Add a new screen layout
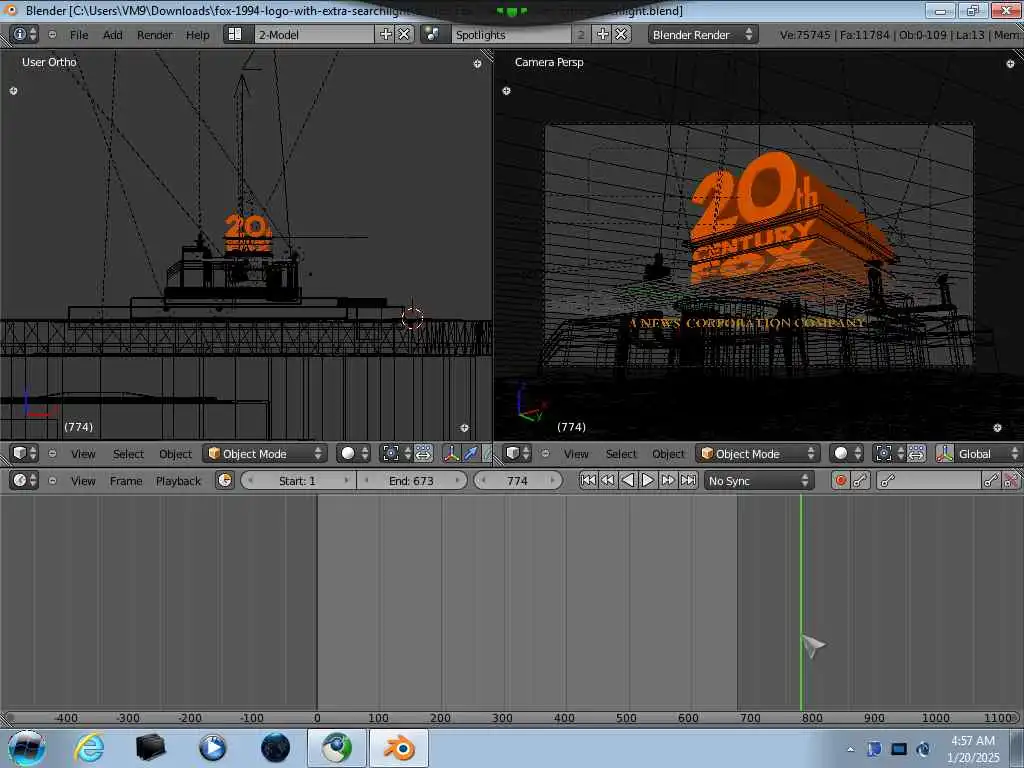Viewport: 1024px width, 768px height. click(386, 35)
